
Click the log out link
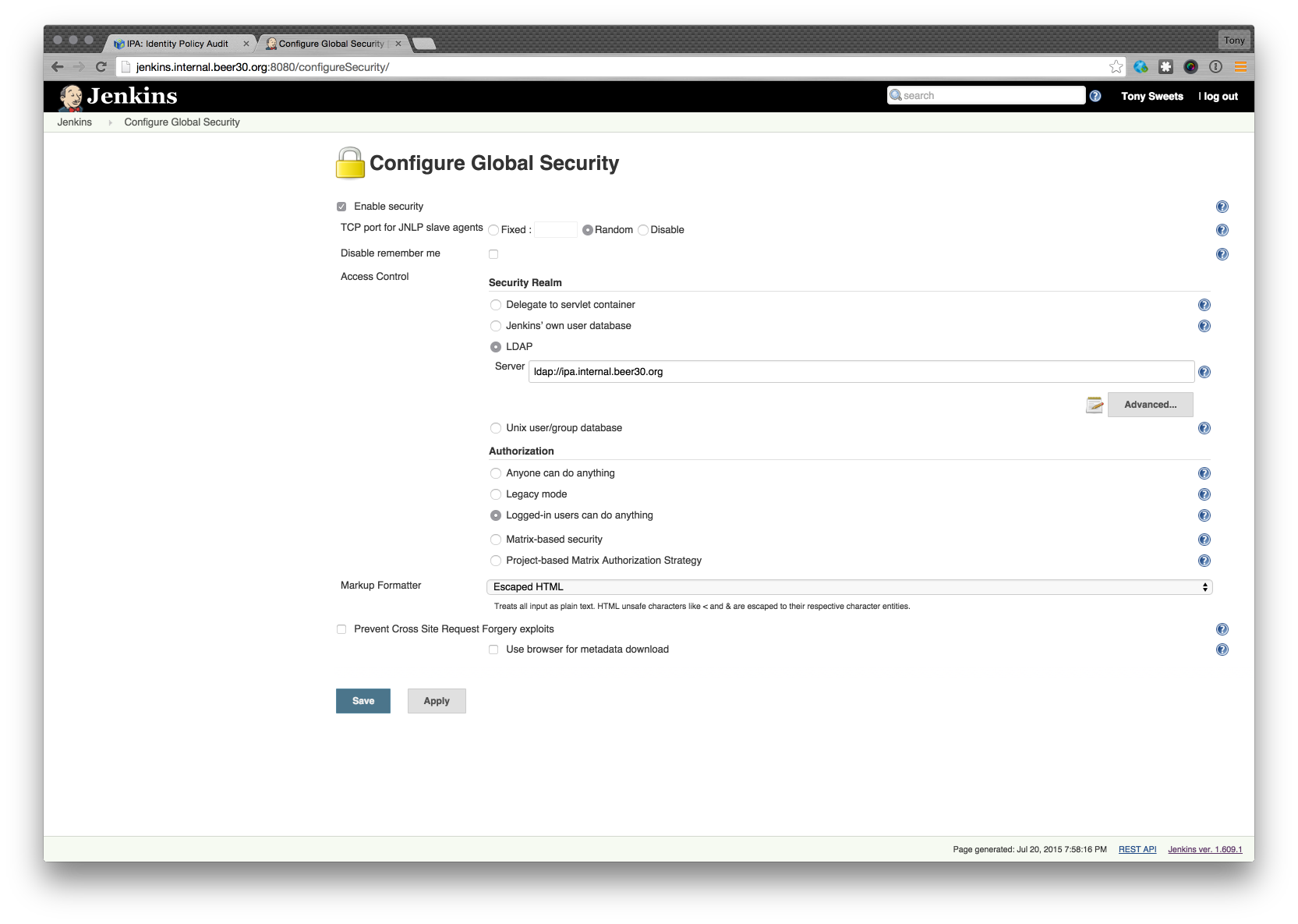pyautogui.click(x=1221, y=97)
